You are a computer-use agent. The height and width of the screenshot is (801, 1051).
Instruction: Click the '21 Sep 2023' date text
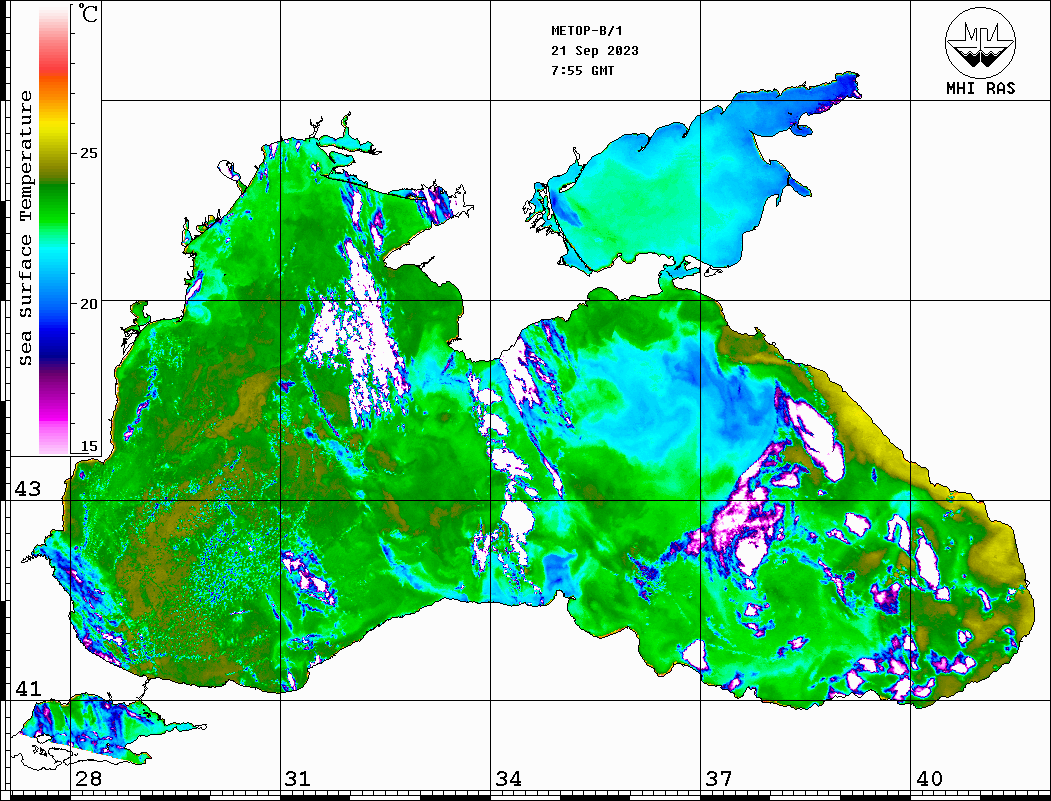(595, 51)
